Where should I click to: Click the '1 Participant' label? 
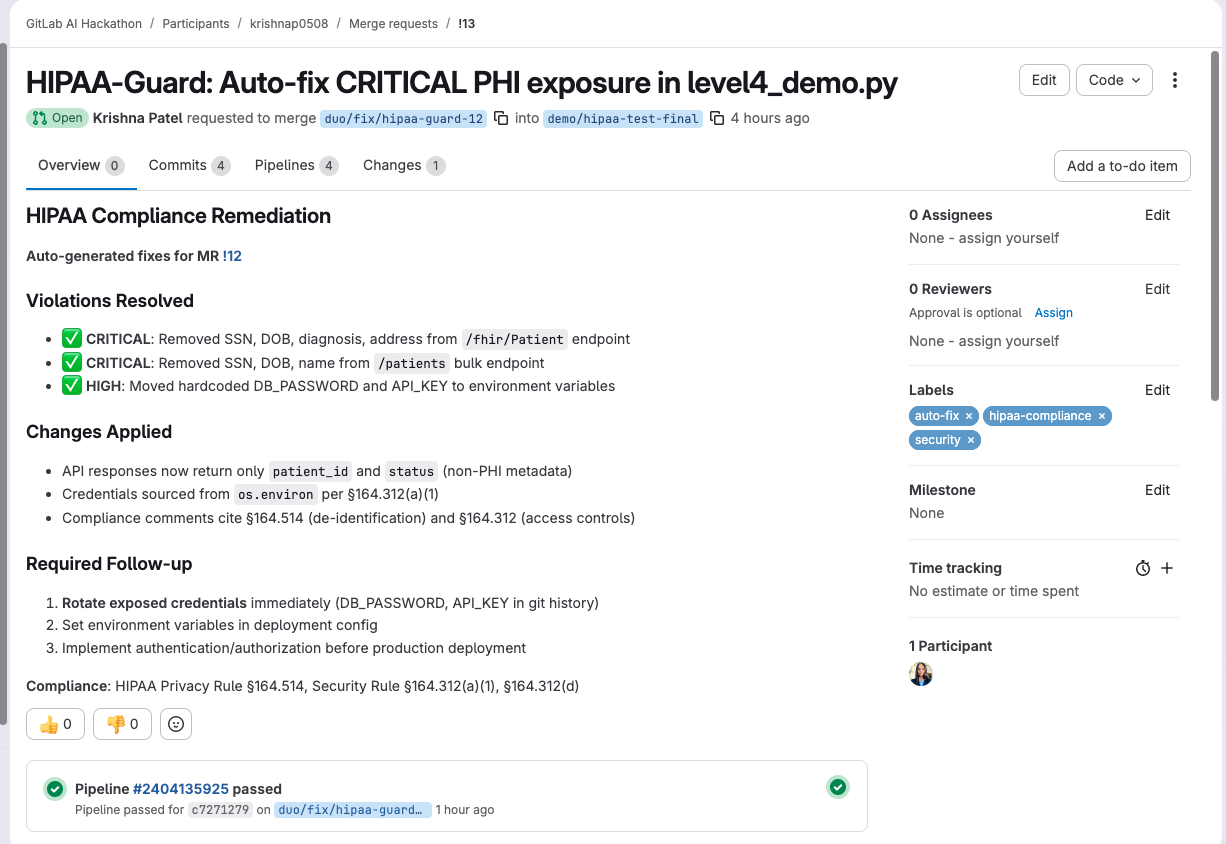point(951,646)
